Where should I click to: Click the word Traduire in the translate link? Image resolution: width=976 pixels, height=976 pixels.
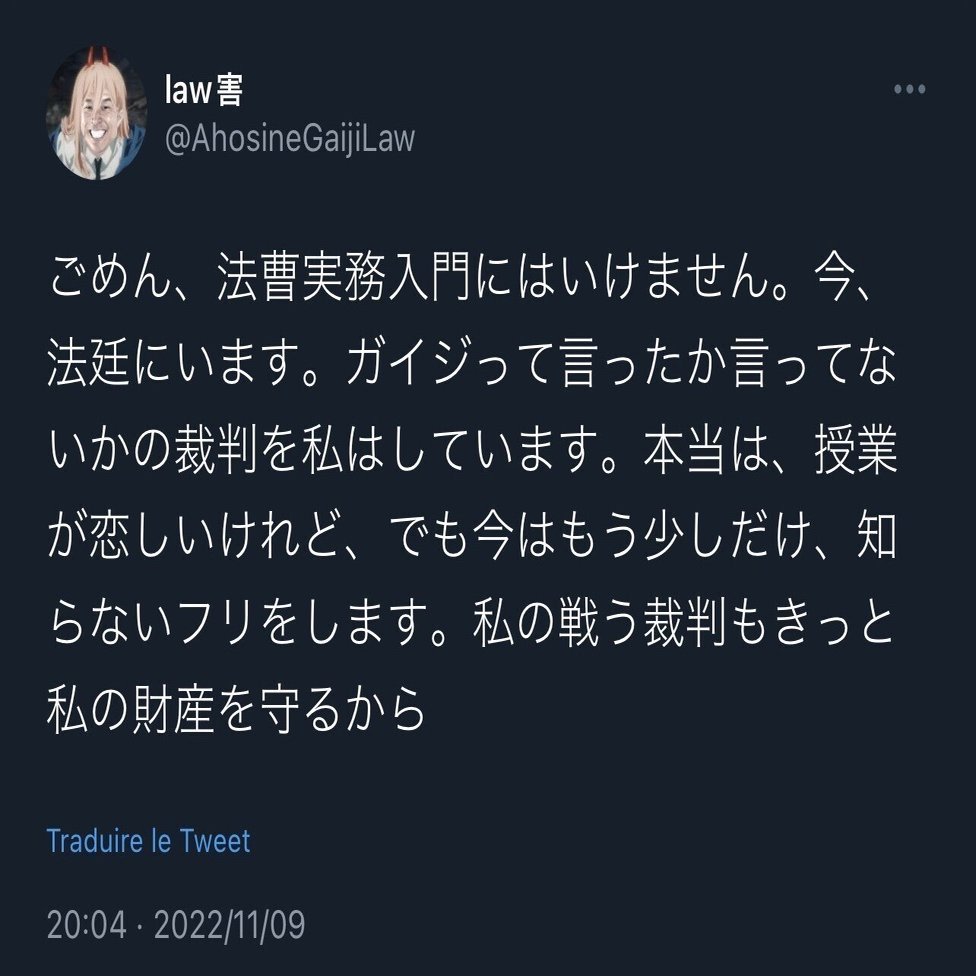pyautogui.click(x=95, y=842)
